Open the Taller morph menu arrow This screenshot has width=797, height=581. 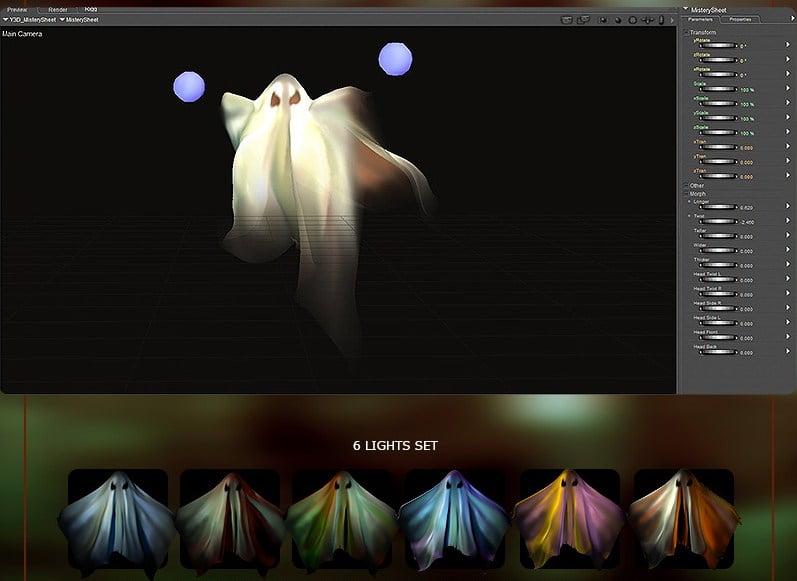pos(788,235)
